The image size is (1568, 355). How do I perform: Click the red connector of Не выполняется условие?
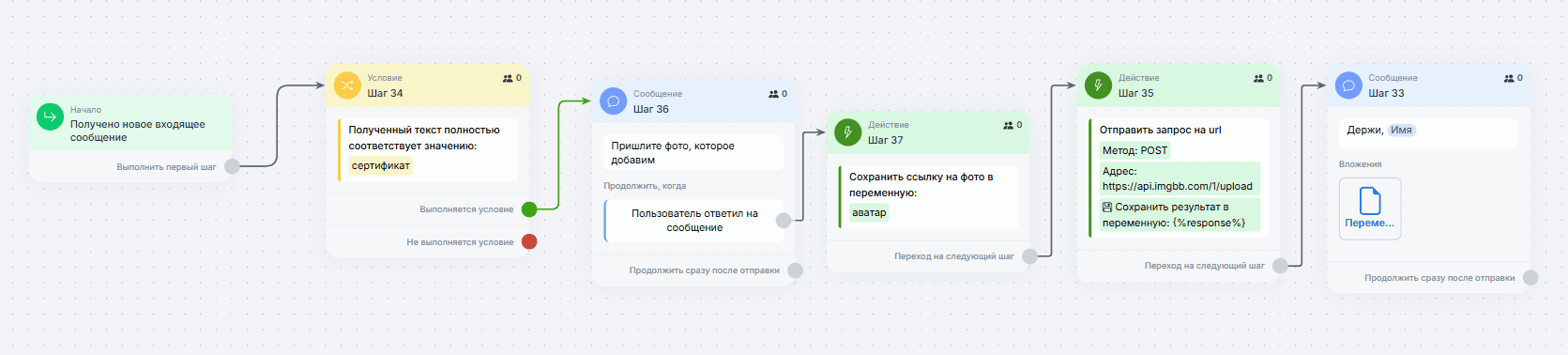click(x=529, y=241)
